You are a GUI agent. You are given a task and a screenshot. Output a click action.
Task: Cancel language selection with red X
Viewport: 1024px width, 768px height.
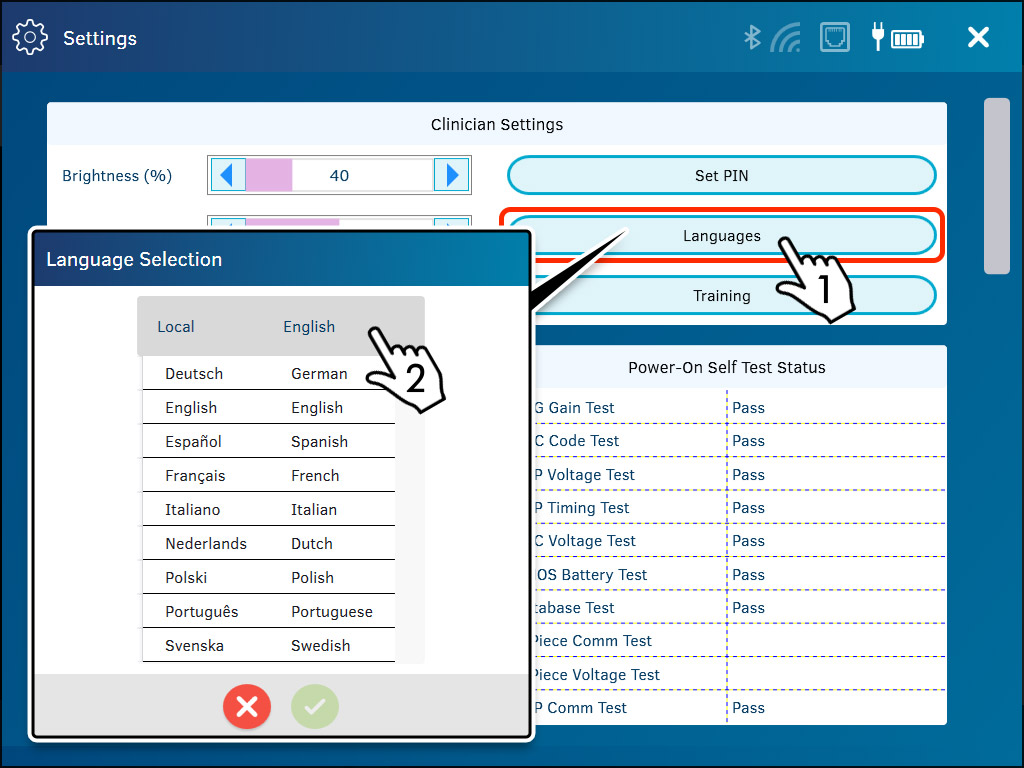click(x=247, y=707)
